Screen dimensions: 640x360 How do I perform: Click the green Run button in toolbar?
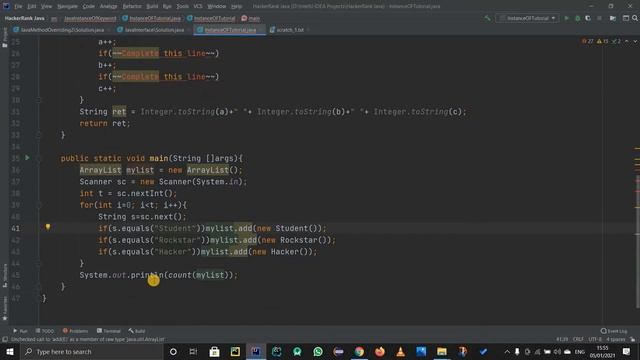tap(566, 18)
